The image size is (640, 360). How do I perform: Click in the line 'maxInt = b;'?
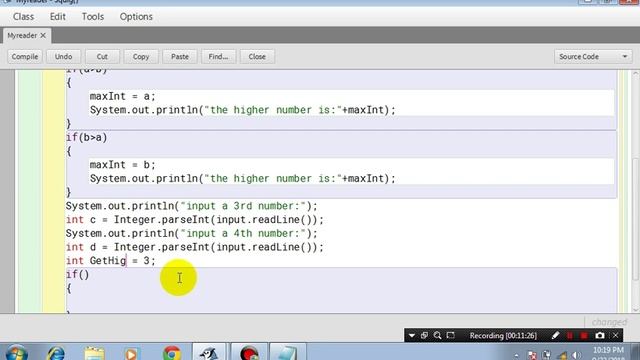[x=122, y=165]
